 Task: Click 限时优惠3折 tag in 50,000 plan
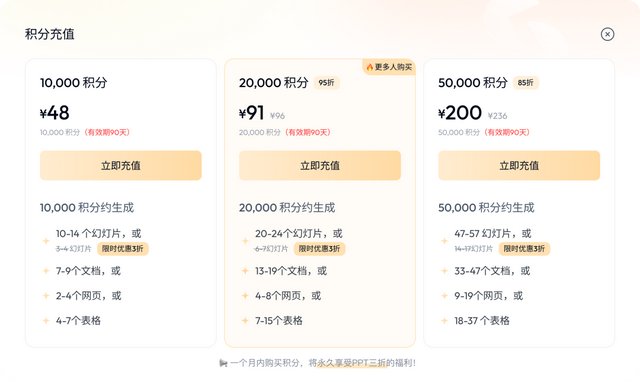[x=524, y=249]
